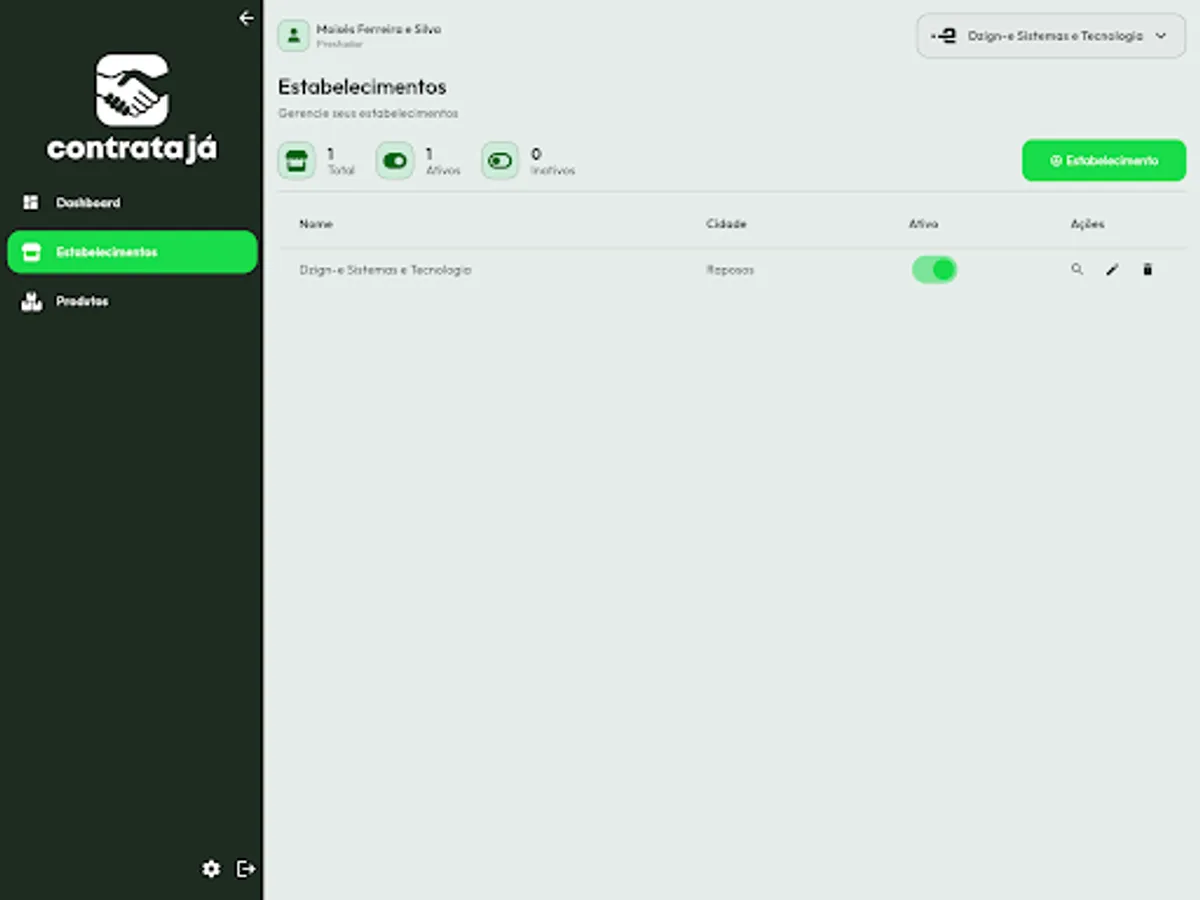Toggle the Ativo switch for Dzign-e
Image resolution: width=1200 pixels, height=900 pixels.
(934, 270)
